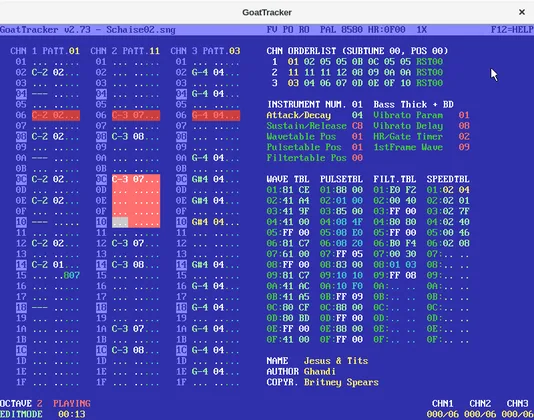Click the SPEEDTBL heading

pyautogui.click(x=448, y=179)
